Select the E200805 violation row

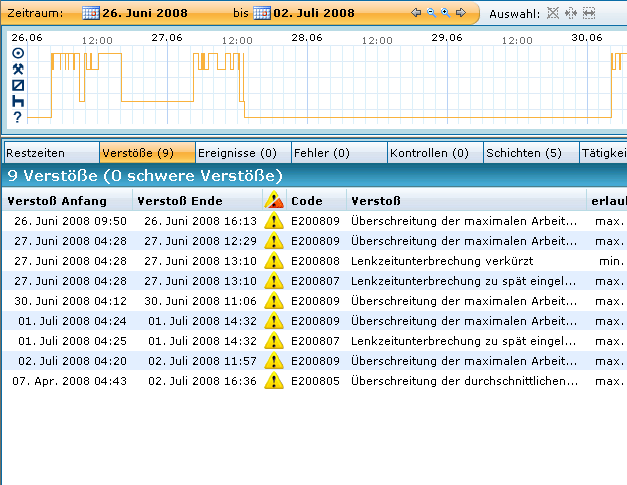tap(300, 381)
